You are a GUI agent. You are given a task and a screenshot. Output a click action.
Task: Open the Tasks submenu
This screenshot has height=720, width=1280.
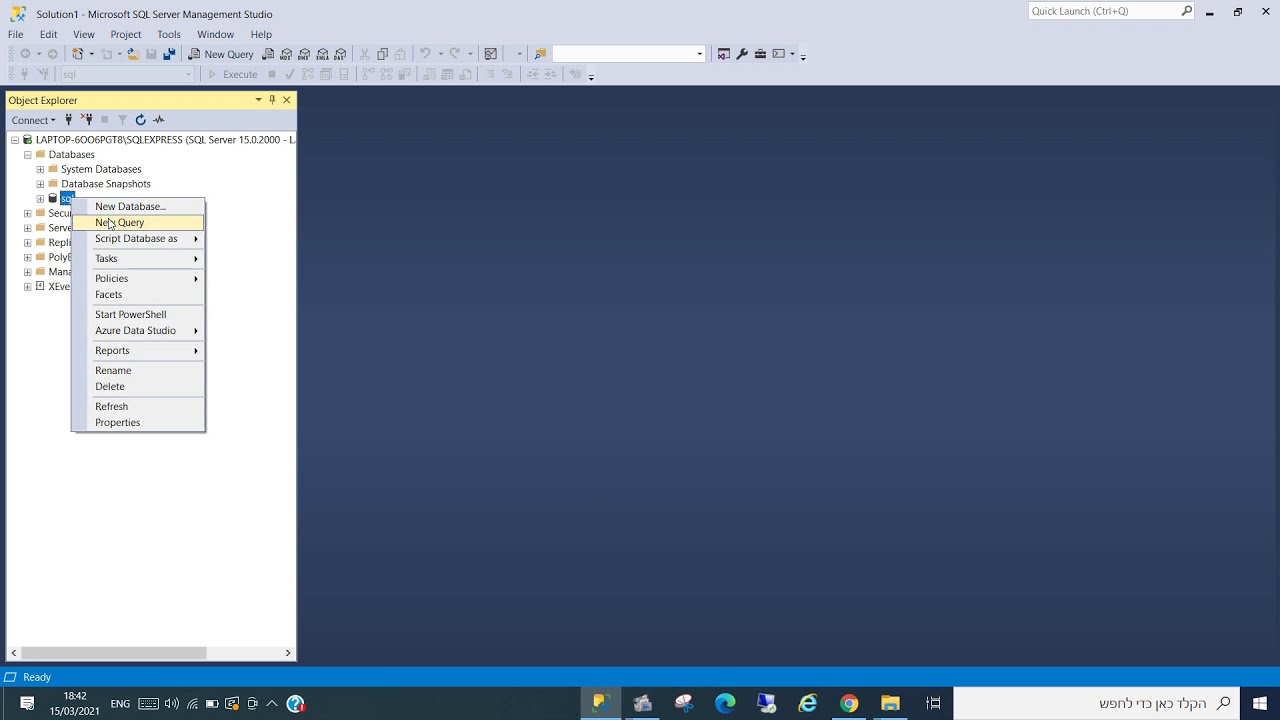(x=138, y=258)
